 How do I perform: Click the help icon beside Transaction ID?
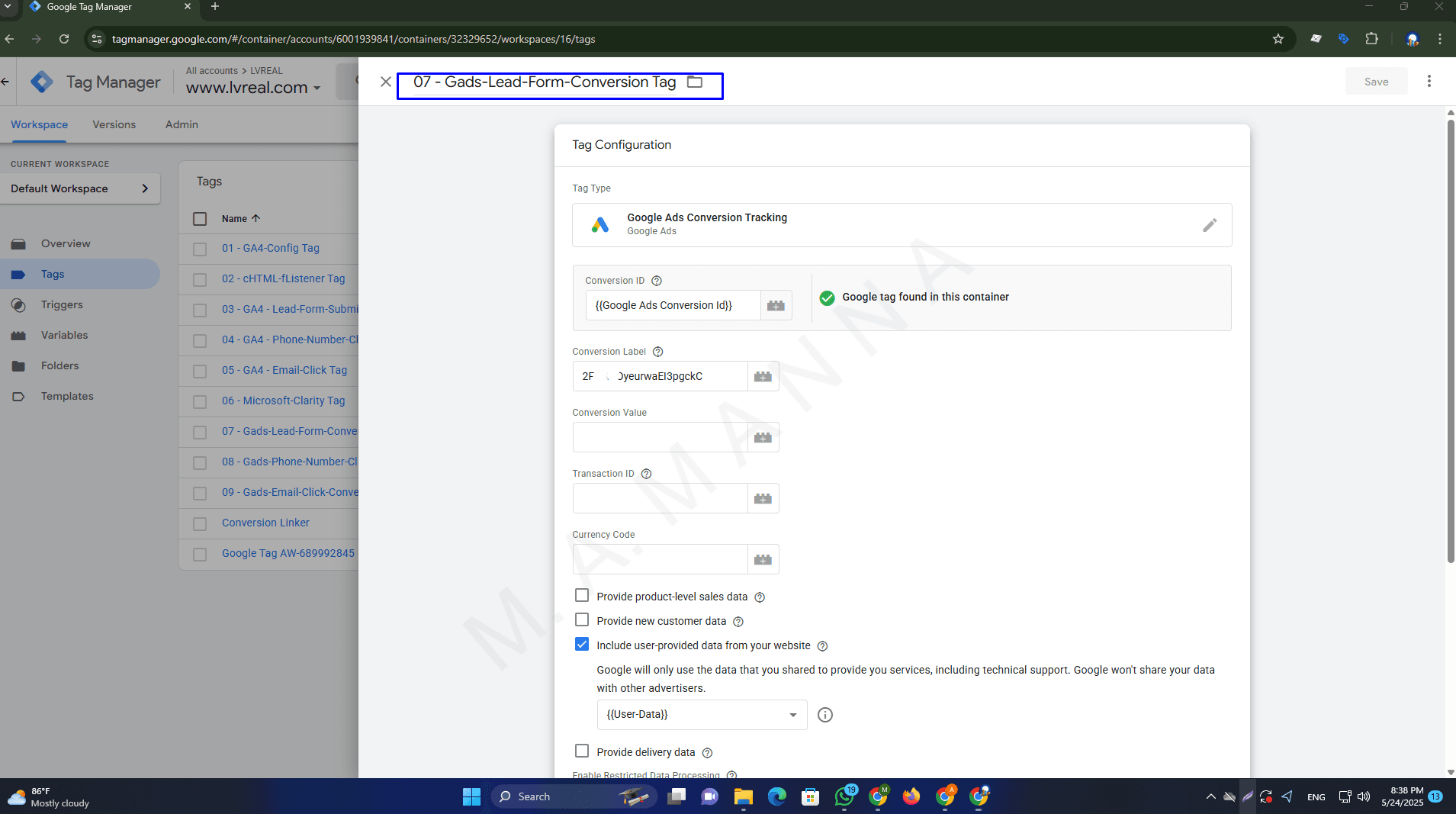(646, 474)
